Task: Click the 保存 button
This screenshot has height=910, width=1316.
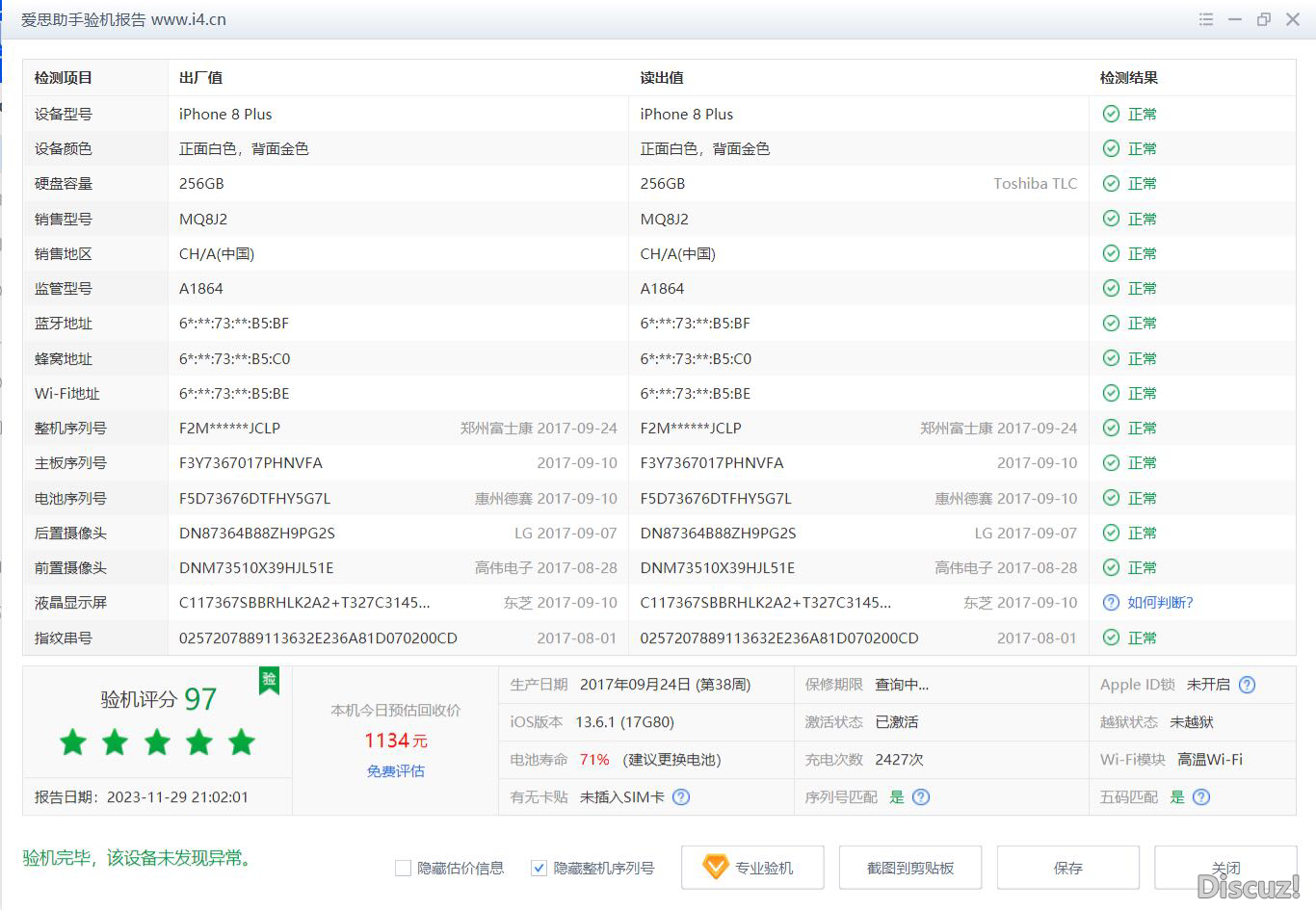Action: point(1068,868)
